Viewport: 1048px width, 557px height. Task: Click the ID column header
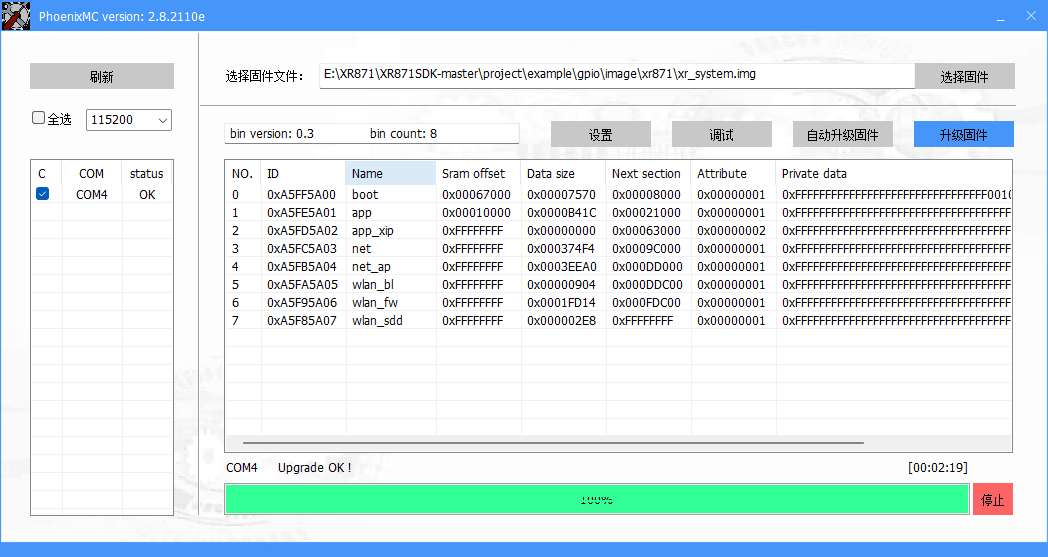(303, 173)
